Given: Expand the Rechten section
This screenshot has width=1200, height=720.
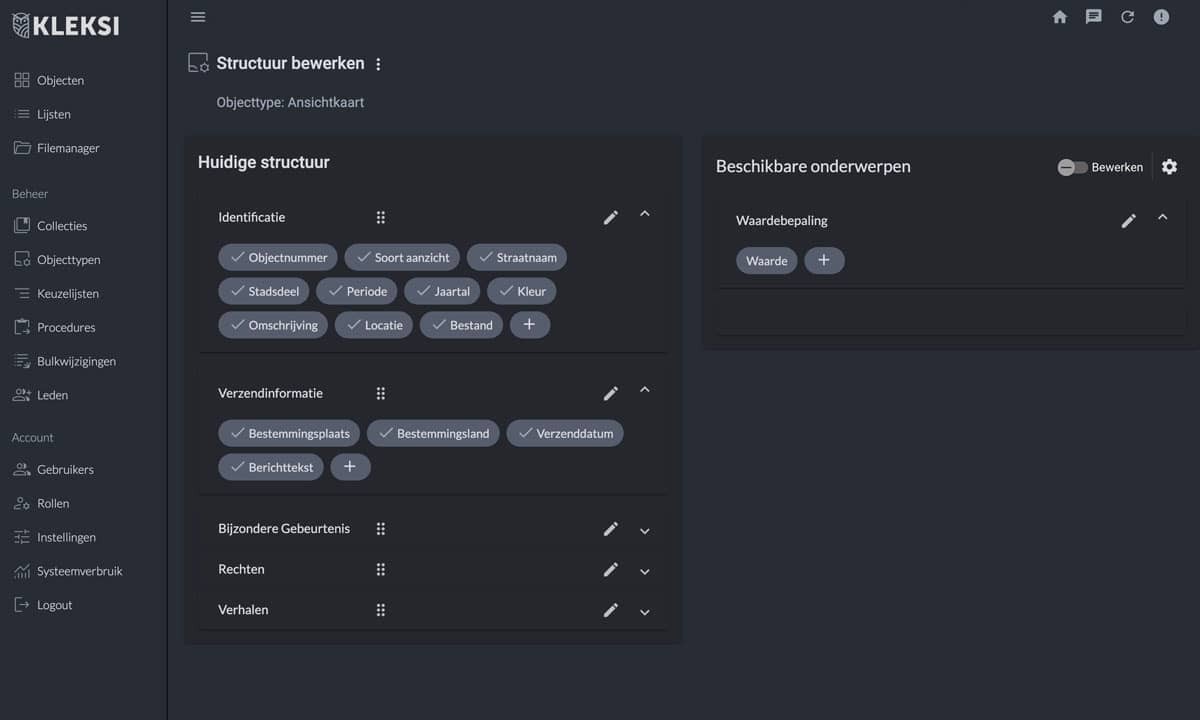Looking at the screenshot, I should coord(645,571).
